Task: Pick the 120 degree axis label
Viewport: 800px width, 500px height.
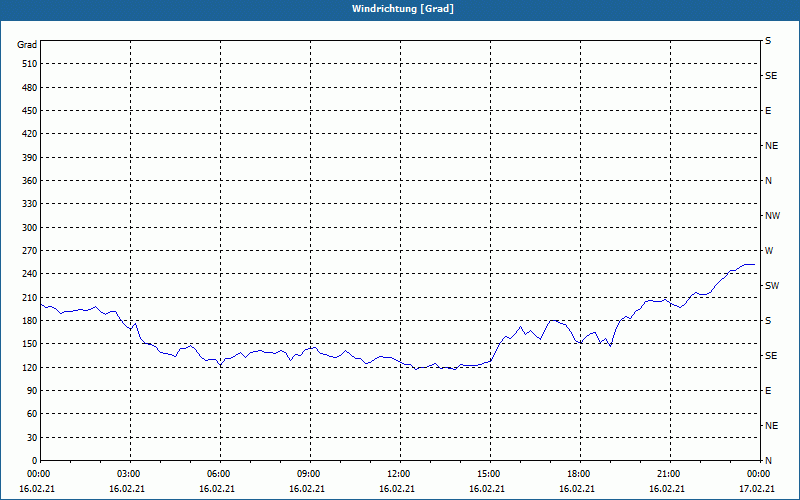Action: (x=30, y=367)
